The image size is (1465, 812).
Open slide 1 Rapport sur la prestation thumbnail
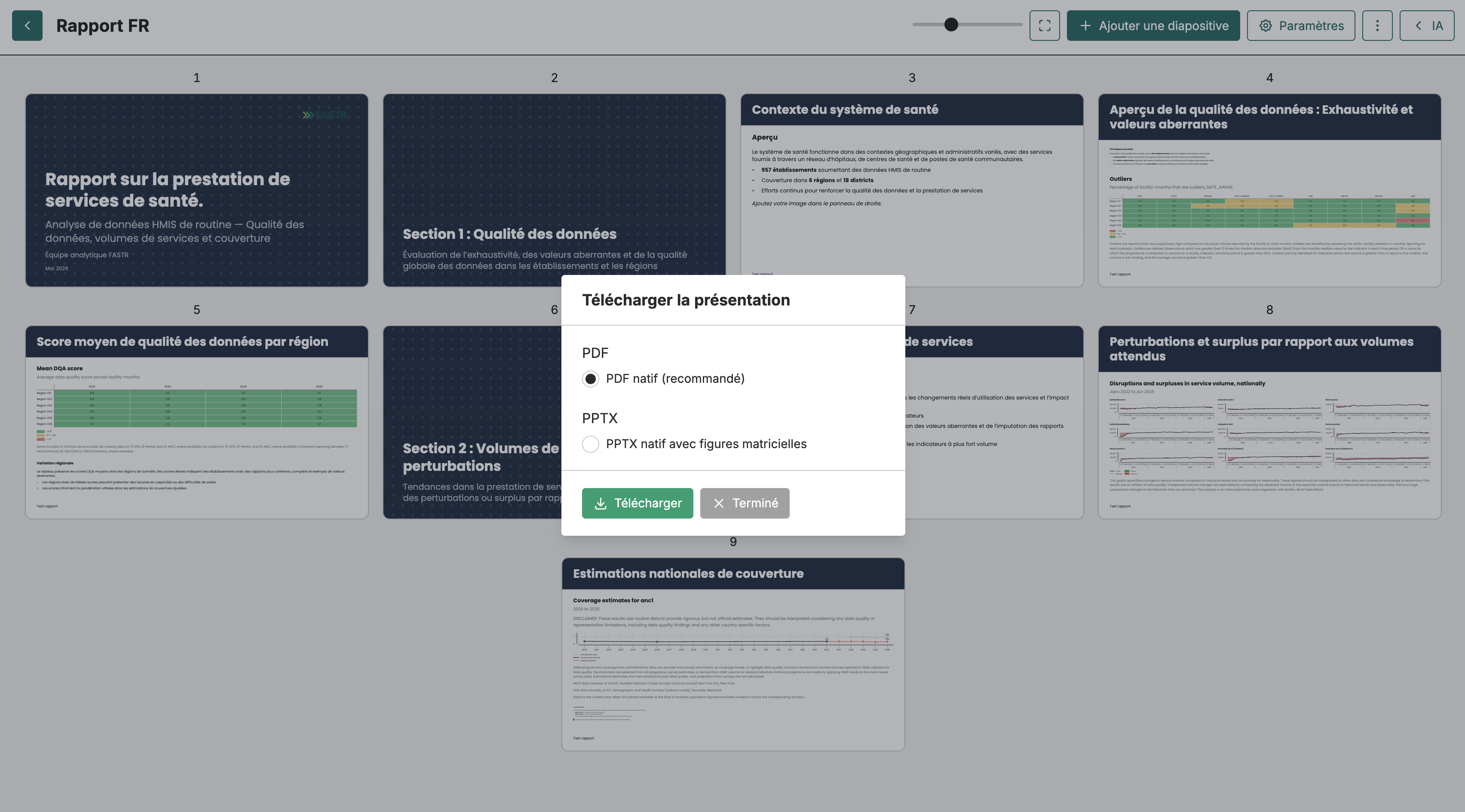(x=197, y=190)
